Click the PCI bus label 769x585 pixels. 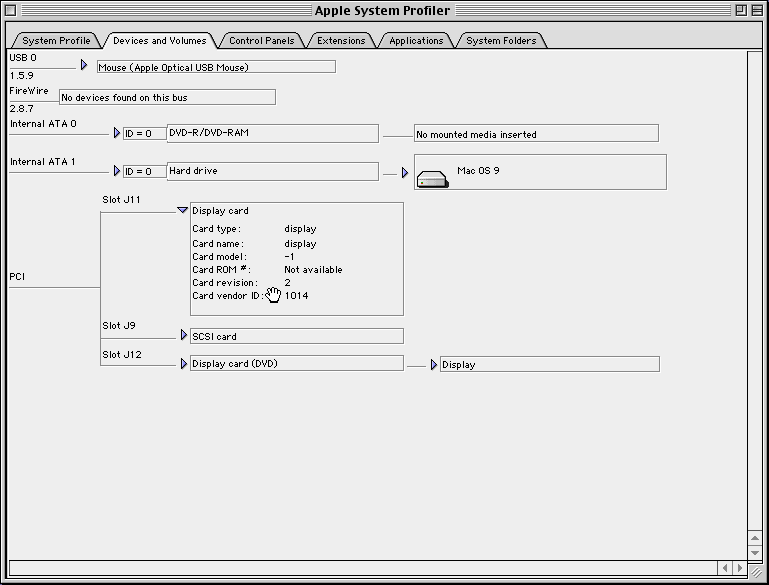pyautogui.click(x=17, y=277)
